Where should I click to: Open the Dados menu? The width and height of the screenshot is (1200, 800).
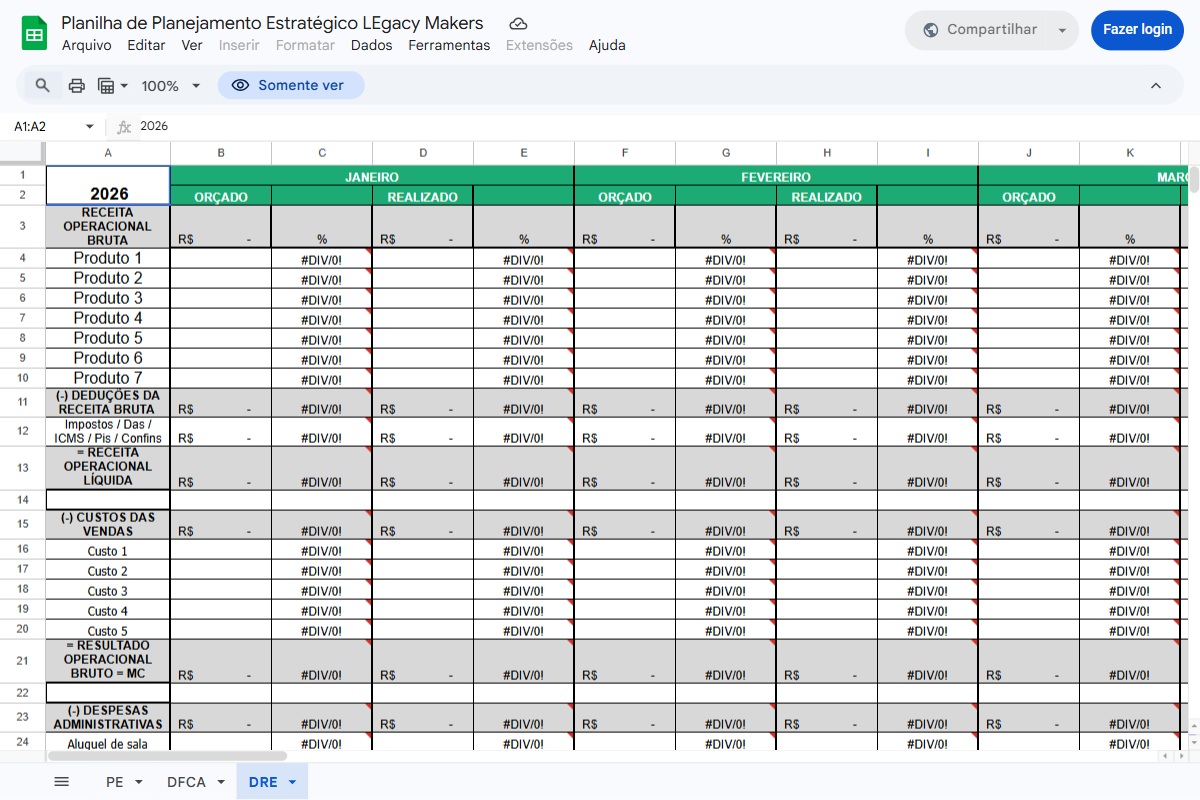click(x=371, y=45)
